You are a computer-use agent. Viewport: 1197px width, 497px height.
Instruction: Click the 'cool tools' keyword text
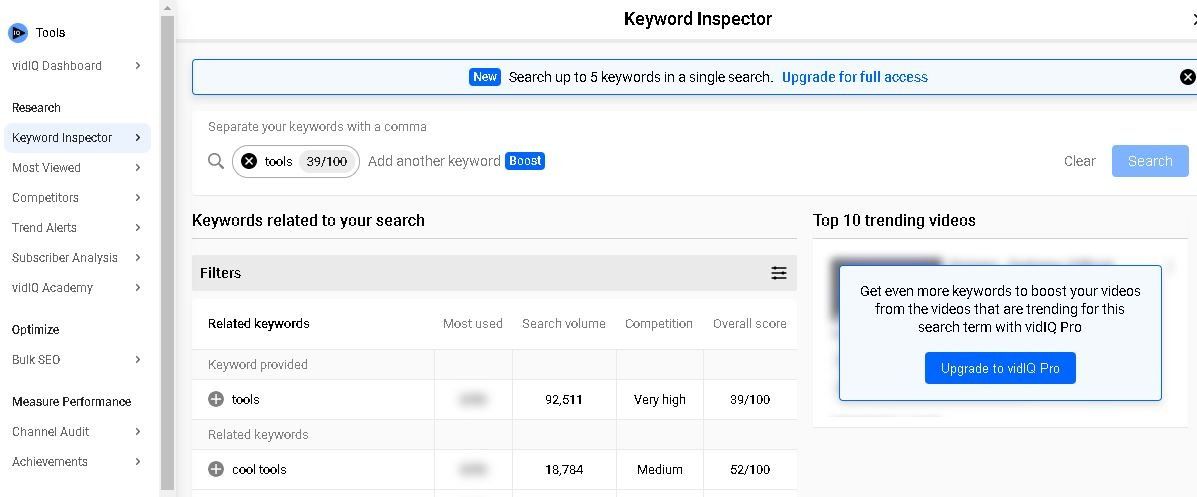click(x=259, y=470)
